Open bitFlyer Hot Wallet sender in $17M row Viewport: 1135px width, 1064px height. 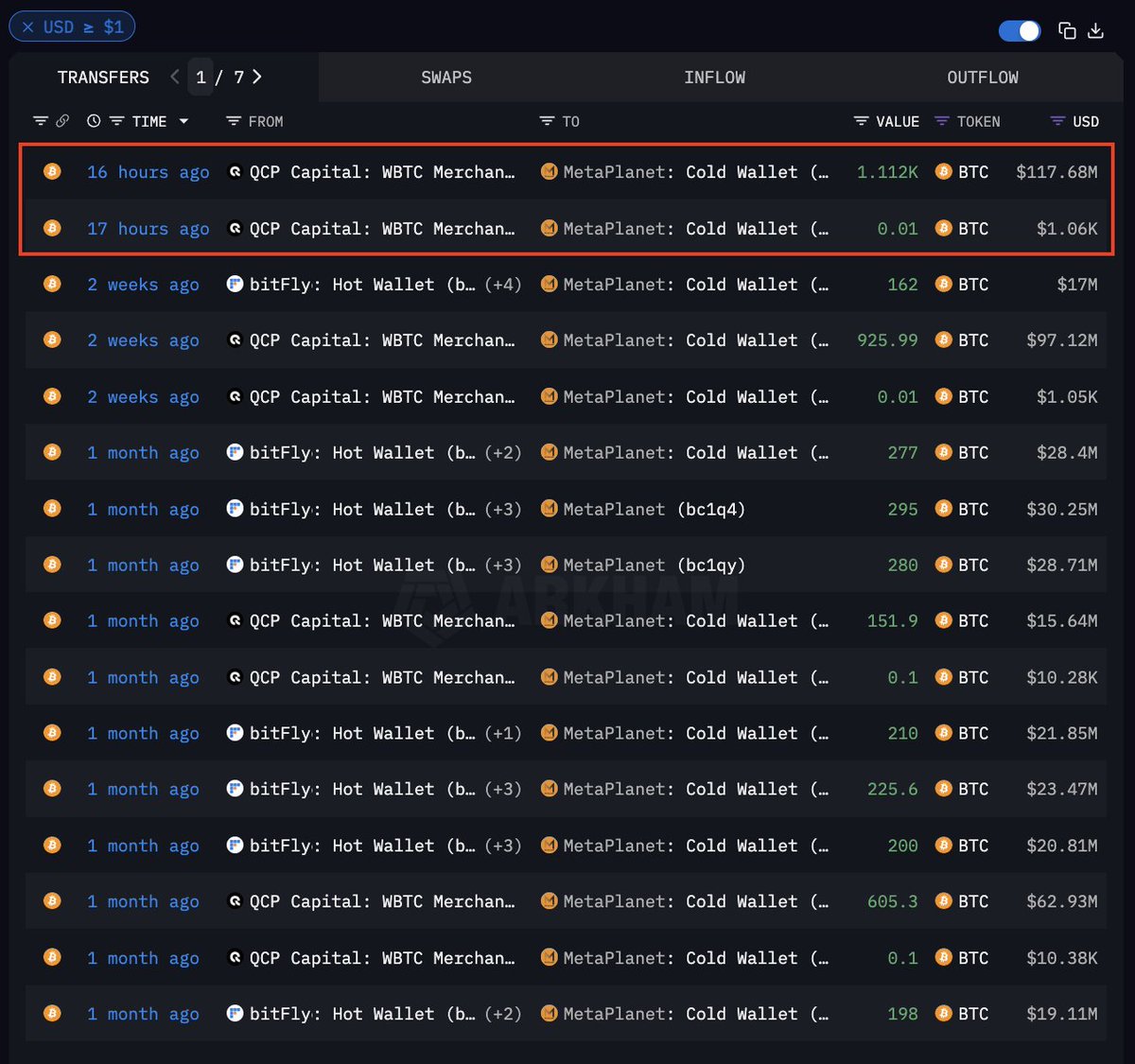click(x=362, y=285)
